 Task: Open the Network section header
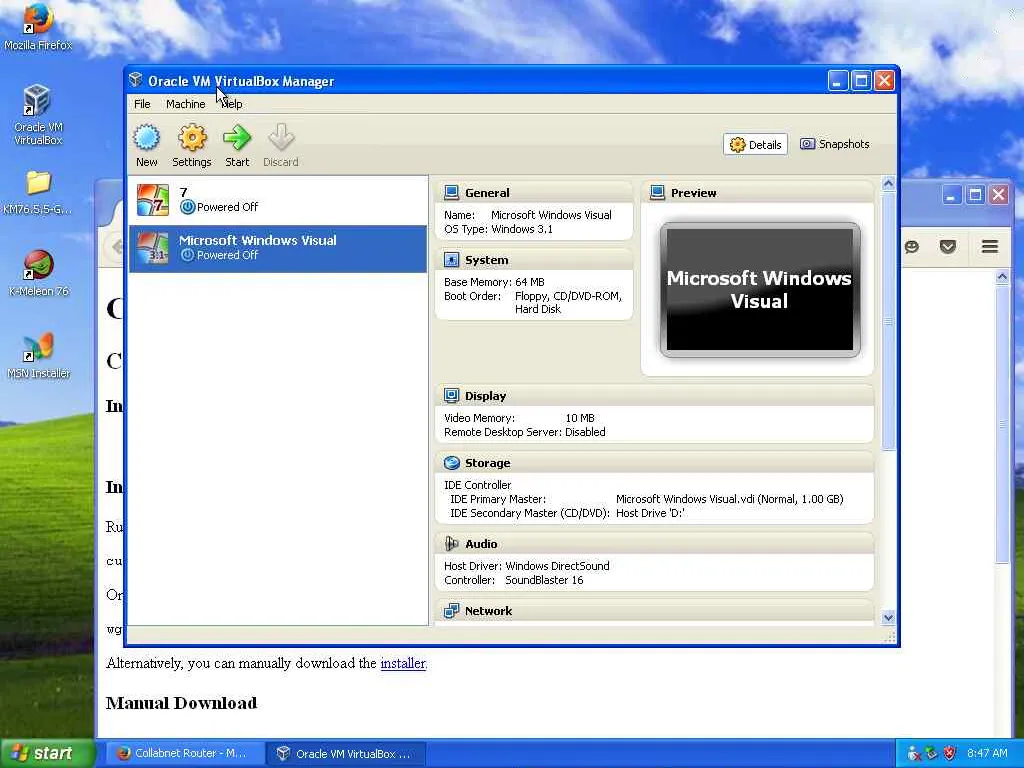tap(654, 611)
